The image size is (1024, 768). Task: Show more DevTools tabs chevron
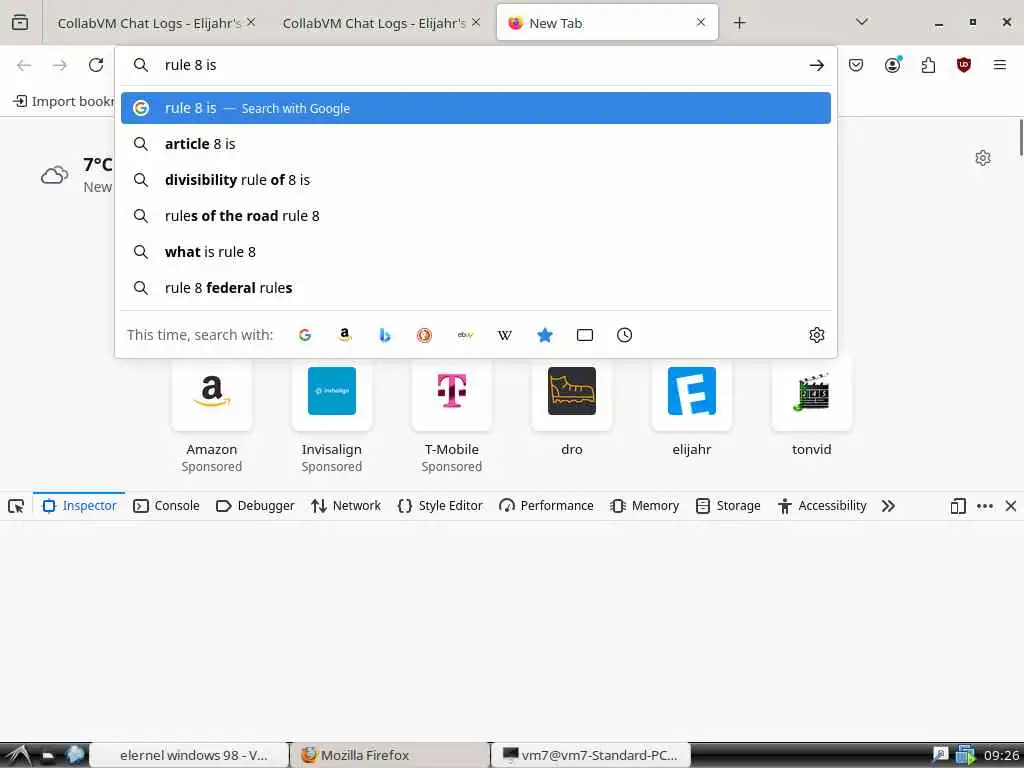click(888, 506)
